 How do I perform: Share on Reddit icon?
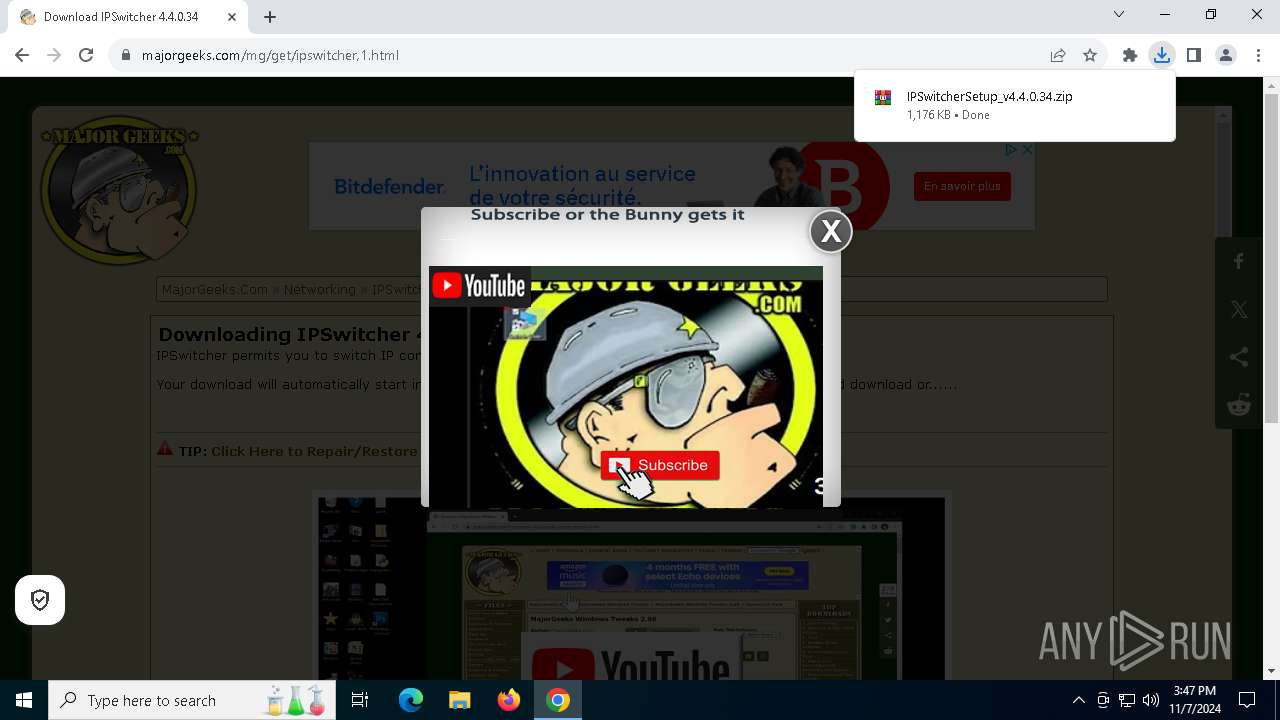click(x=1239, y=404)
